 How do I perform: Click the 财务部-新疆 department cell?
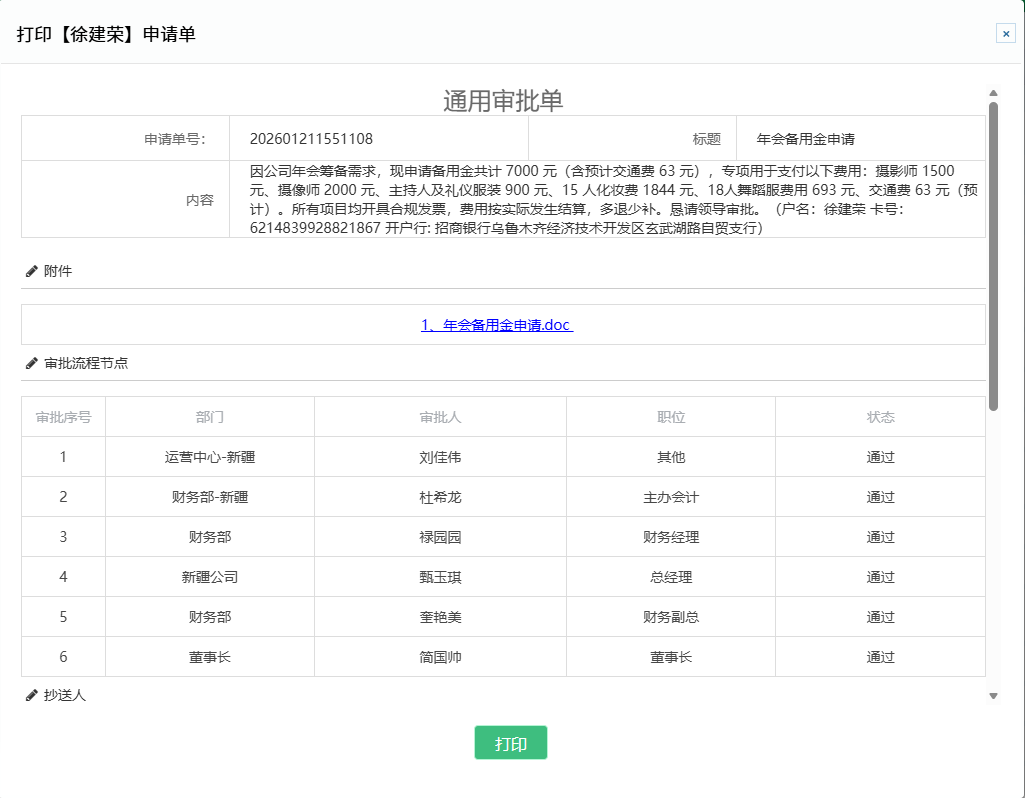coord(210,497)
